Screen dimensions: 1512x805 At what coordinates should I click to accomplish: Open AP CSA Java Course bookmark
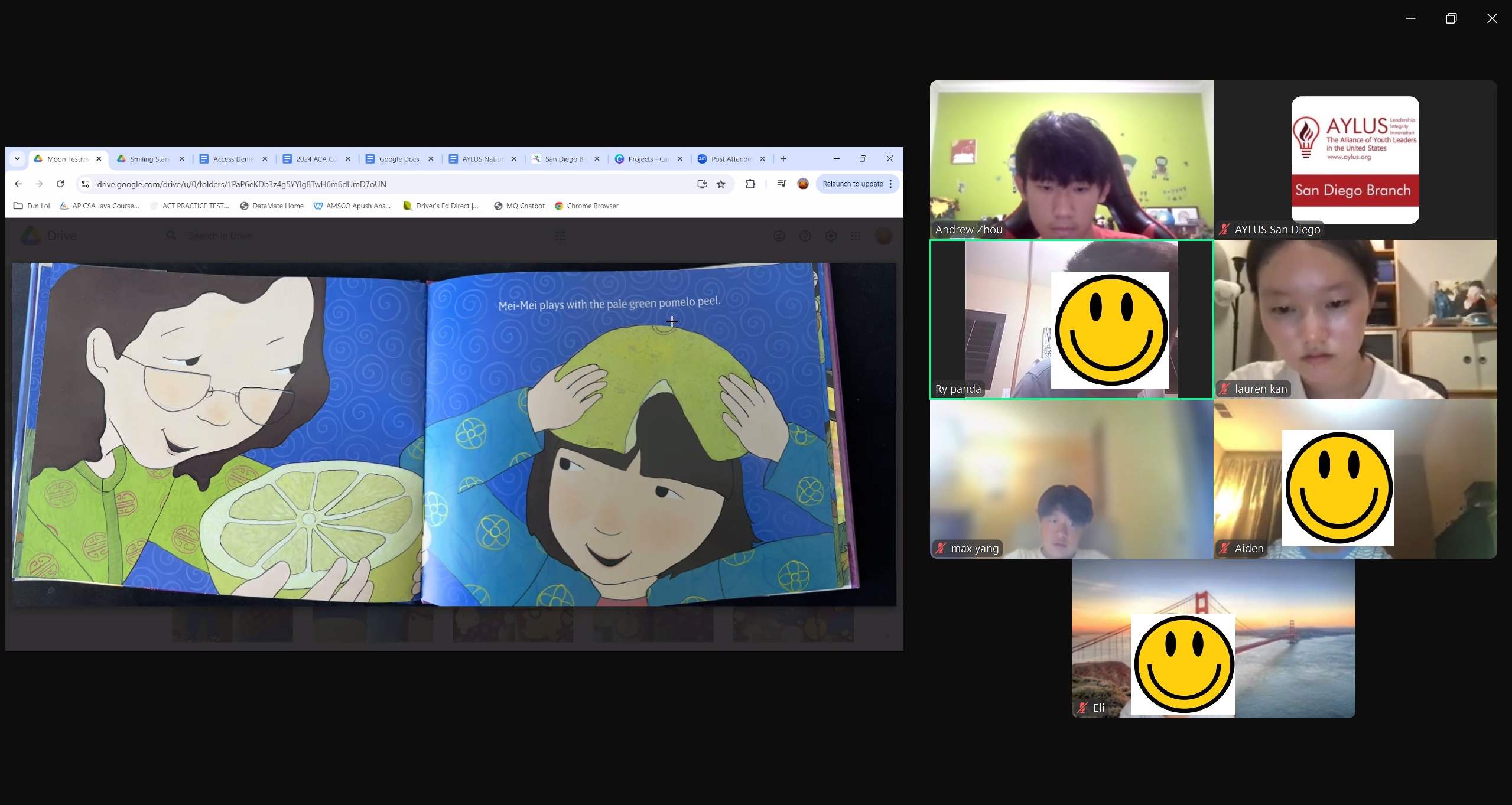(100, 206)
